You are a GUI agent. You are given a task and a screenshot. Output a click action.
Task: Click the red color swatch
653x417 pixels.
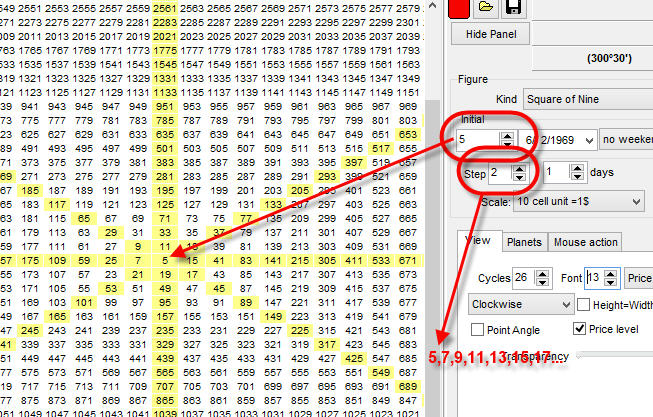coord(459,8)
